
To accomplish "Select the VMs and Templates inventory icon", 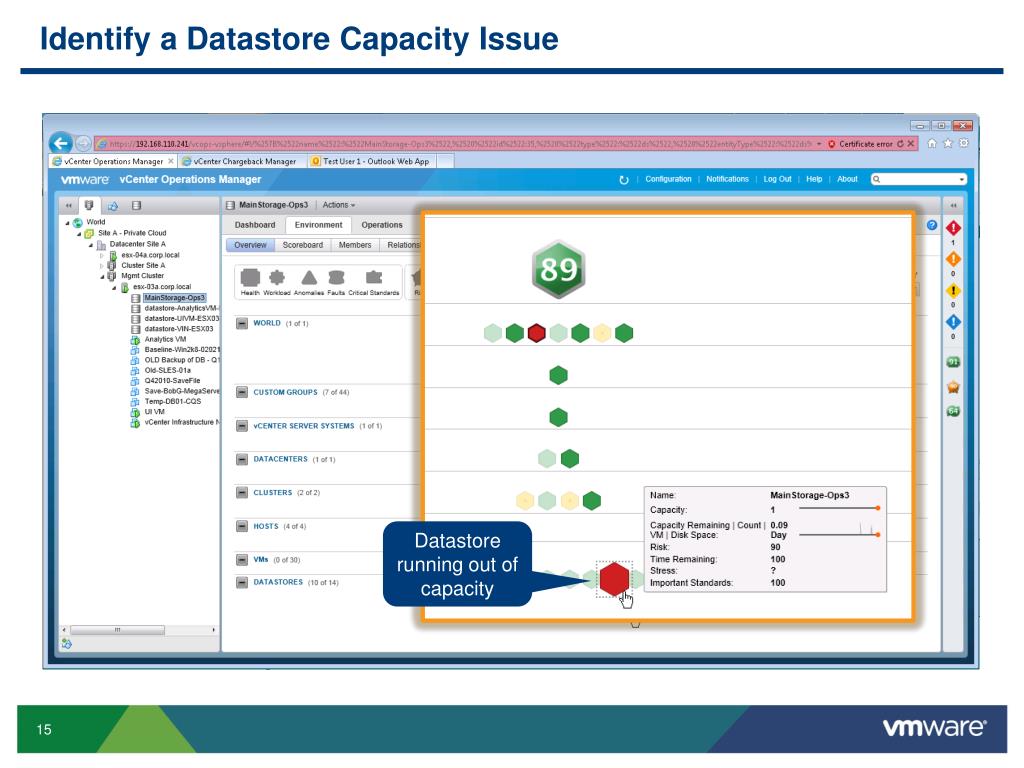I will (113, 206).
